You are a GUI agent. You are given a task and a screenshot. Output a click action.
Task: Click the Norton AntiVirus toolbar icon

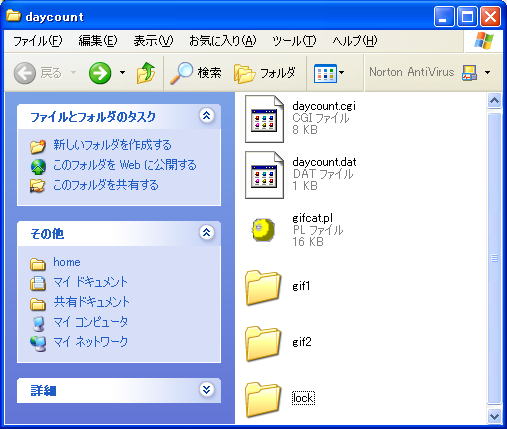point(469,73)
